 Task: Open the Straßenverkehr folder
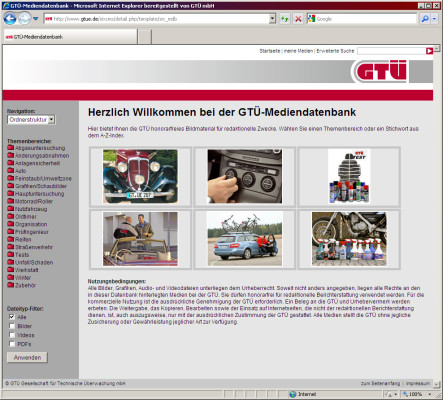click(x=30, y=247)
